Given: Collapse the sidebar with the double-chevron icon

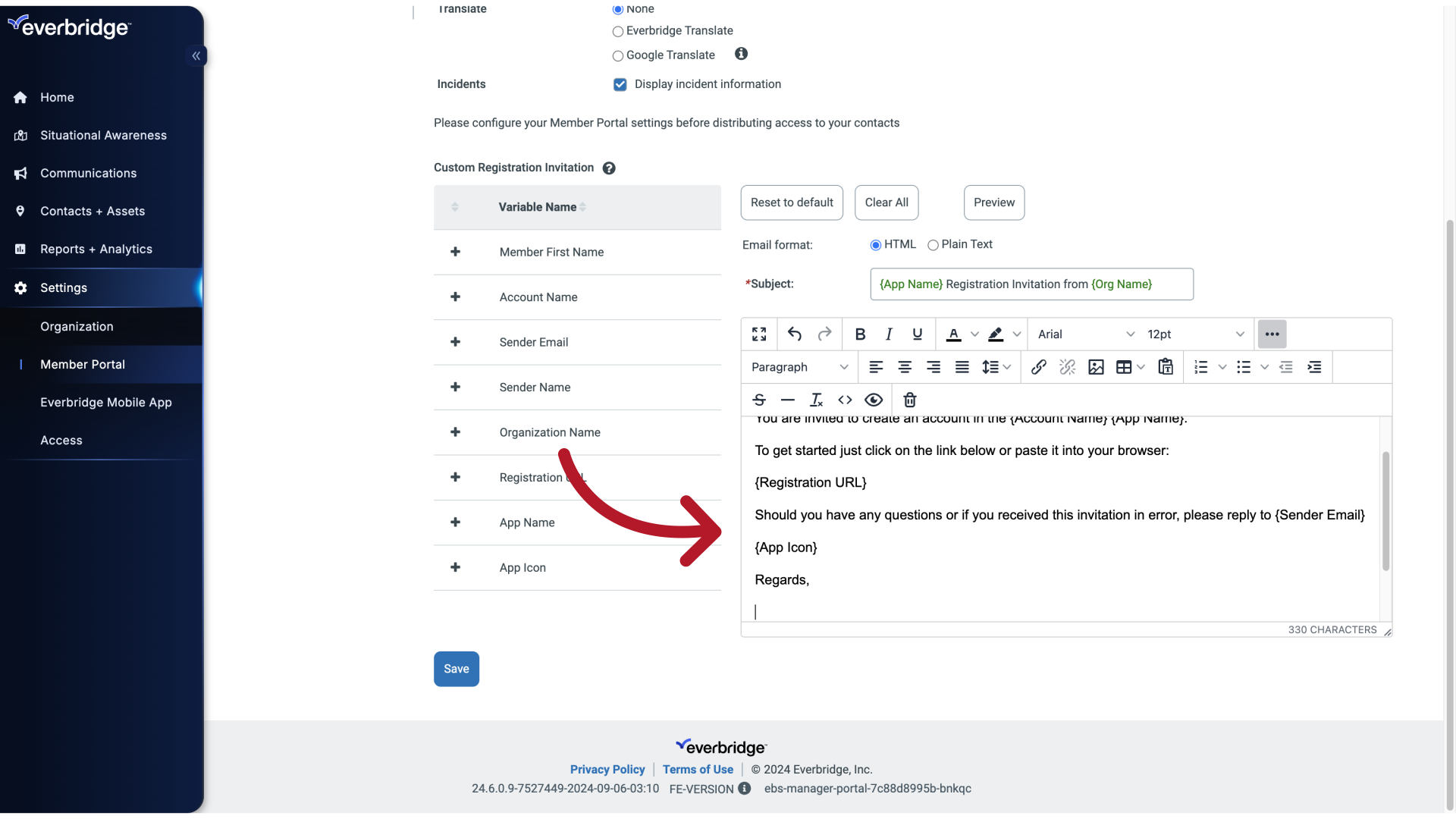Looking at the screenshot, I should pyautogui.click(x=196, y=55).
